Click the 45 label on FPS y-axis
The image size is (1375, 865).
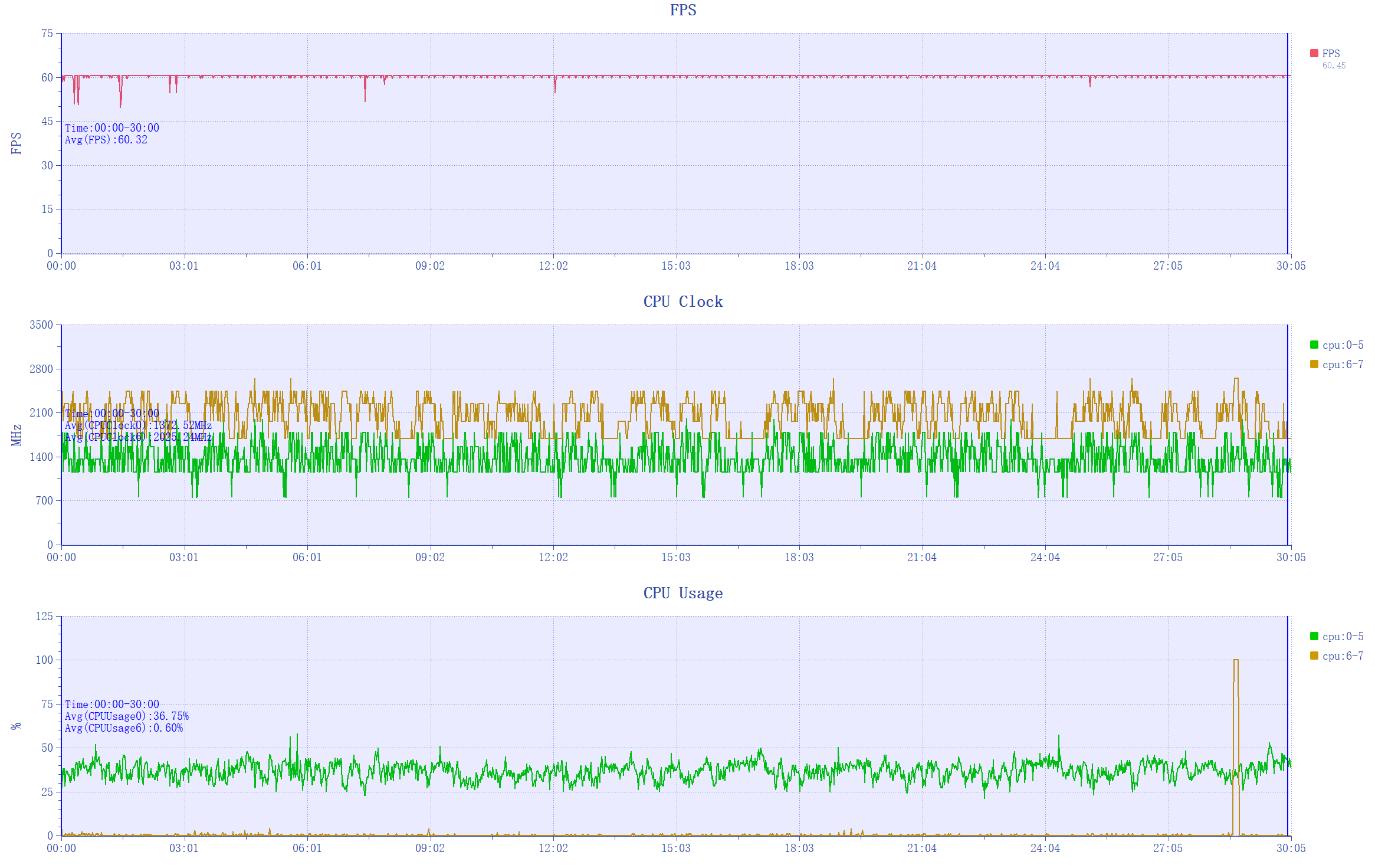47,122
